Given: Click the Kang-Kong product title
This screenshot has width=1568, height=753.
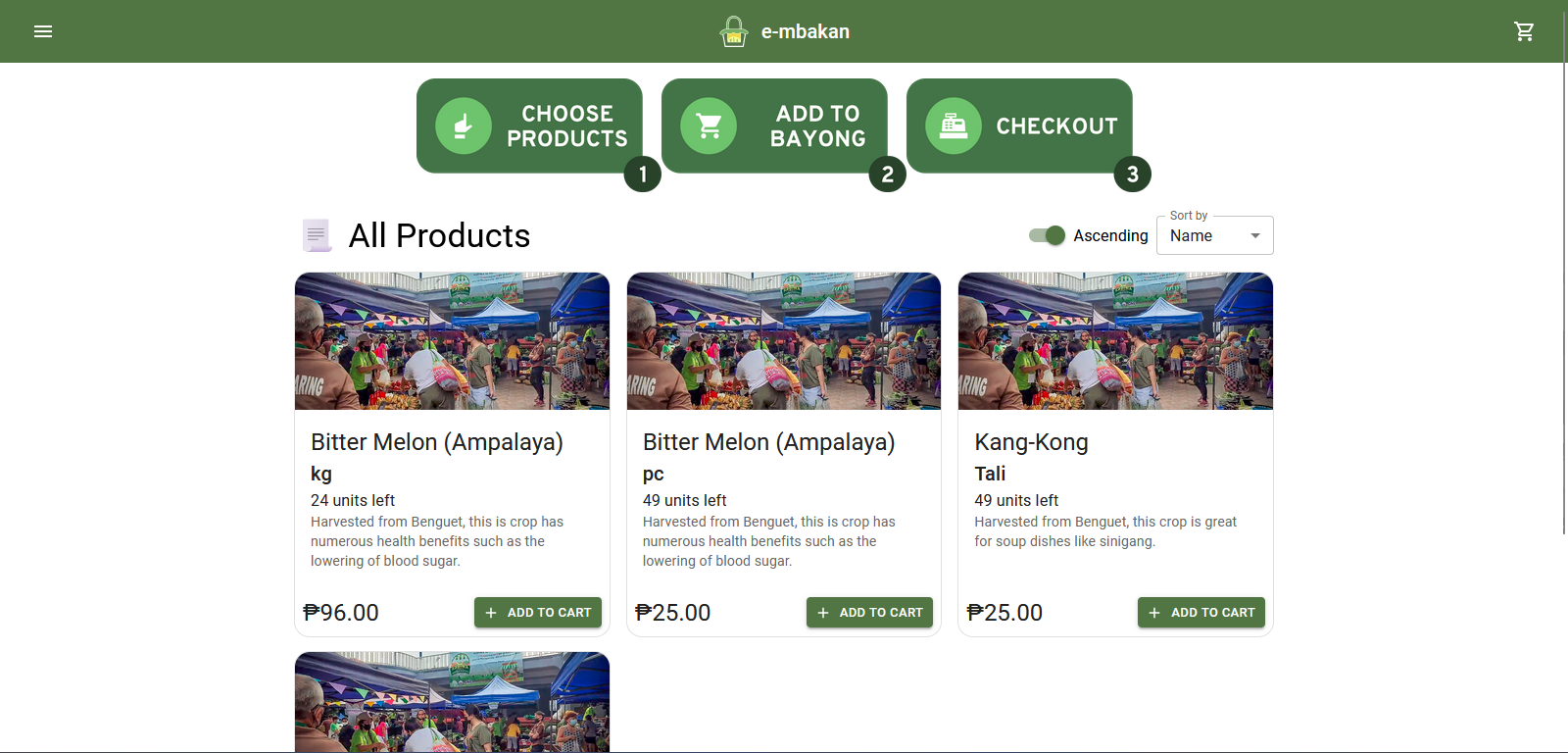Looking at the screenshot, I should tap(1031, 442).
